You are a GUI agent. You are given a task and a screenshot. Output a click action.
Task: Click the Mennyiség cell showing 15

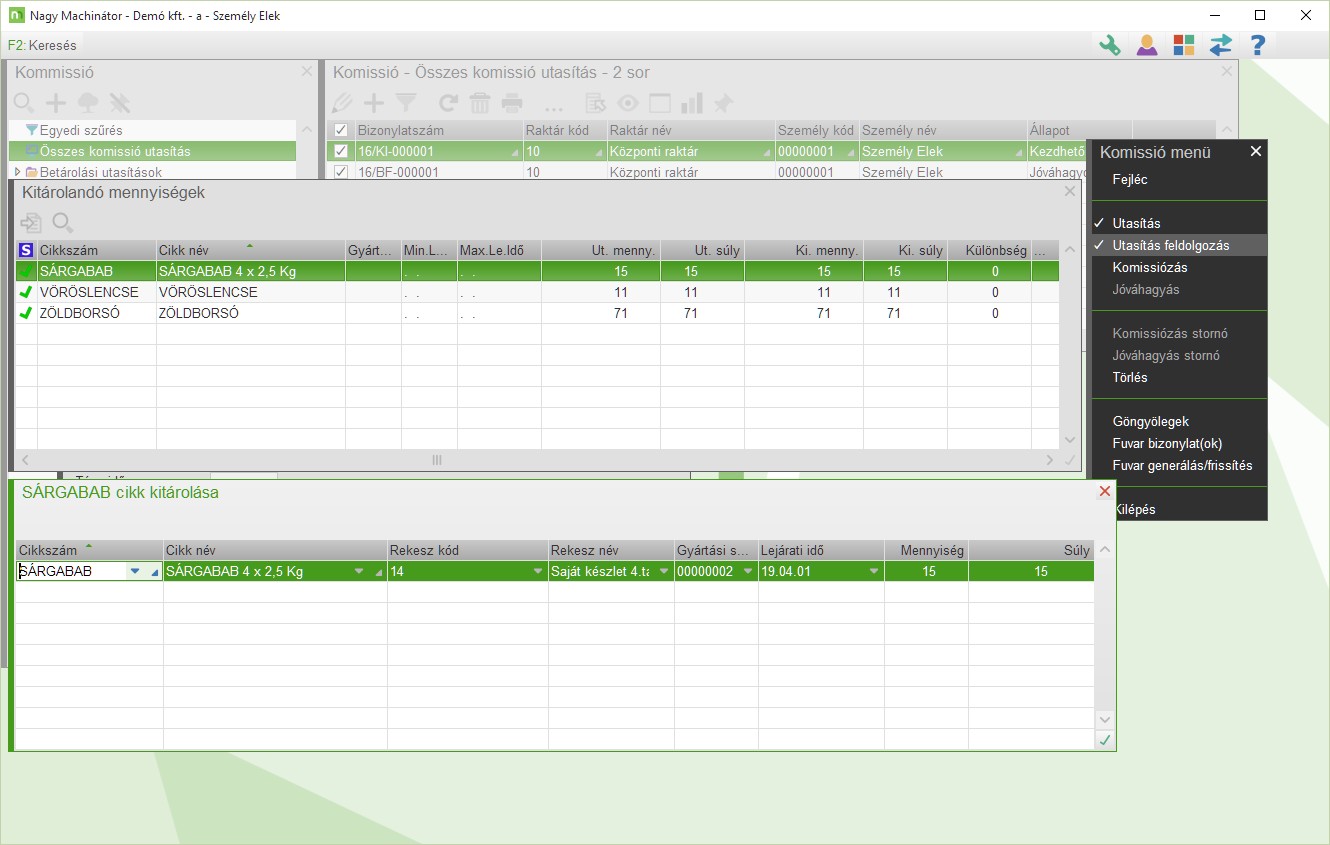(x=926, y=571)
